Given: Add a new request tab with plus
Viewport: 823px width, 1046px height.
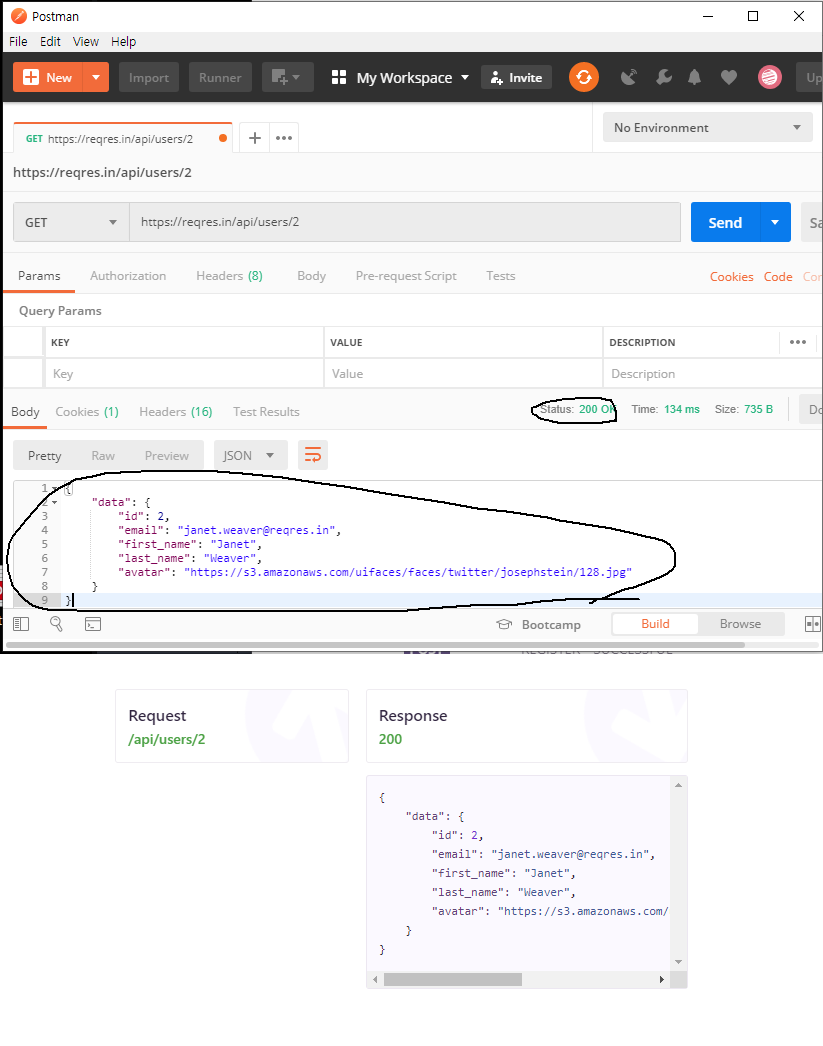Looking at the screenshot, I should coord(255,138).
